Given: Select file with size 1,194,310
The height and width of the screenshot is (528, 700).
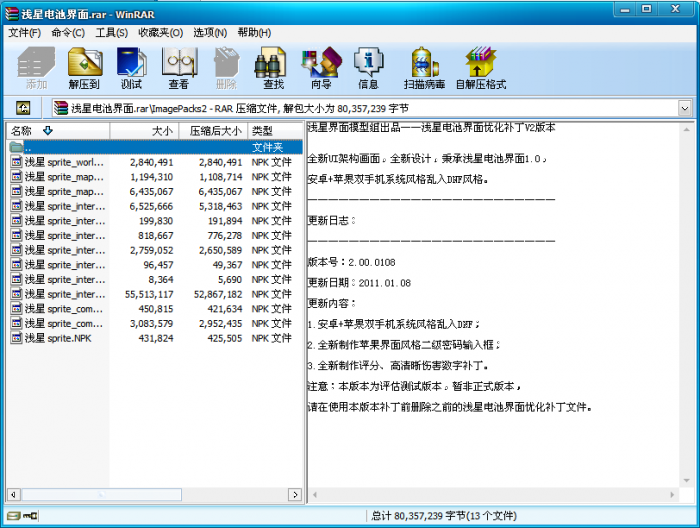Looking at the screenshot, I should click(x=155, y=177).
